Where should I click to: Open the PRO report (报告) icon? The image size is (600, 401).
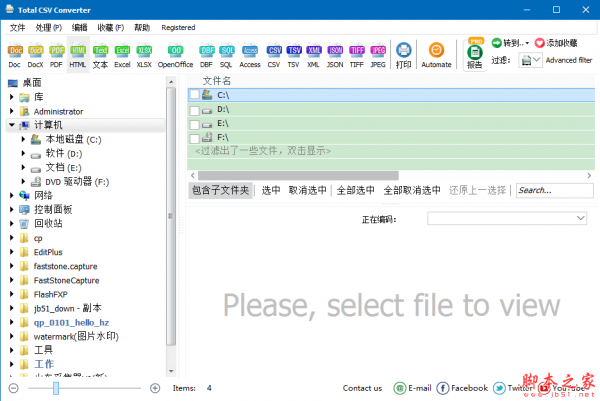(x=475, y=54)
